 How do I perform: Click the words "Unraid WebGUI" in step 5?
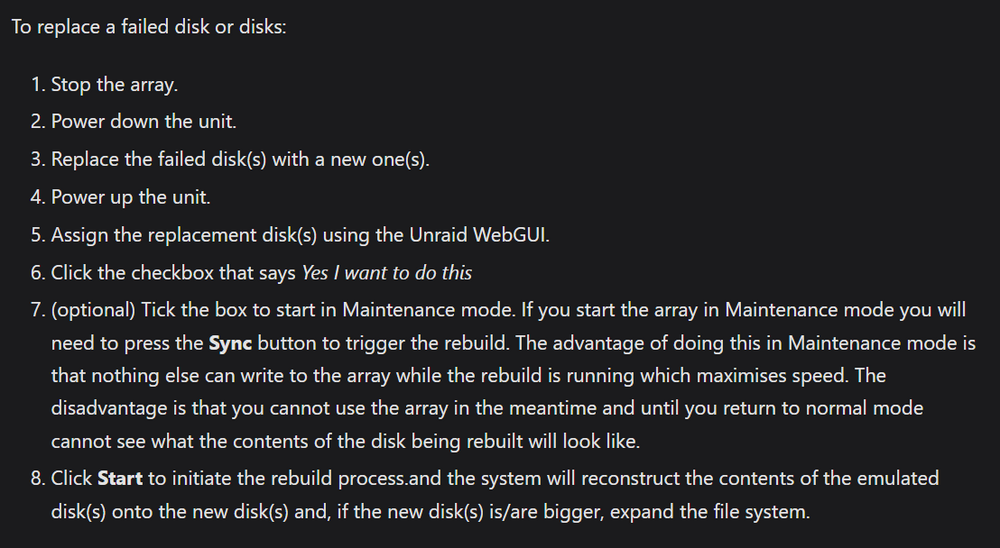[478, 235]
